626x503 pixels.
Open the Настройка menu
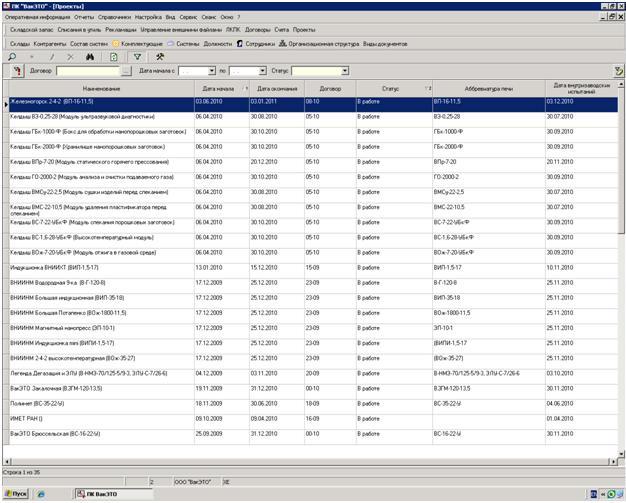tap(148, 17)
